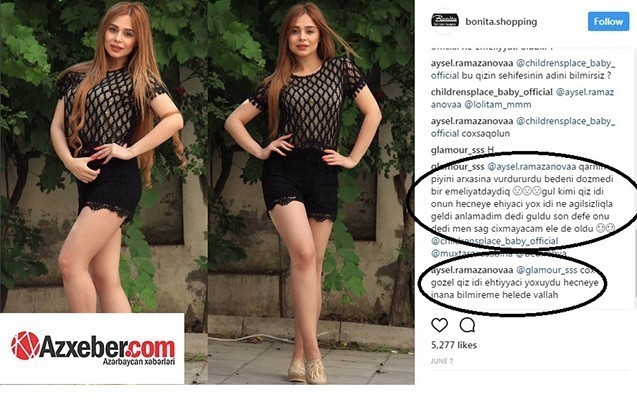Open the right photo of the post
The image size is (637, 400).
pos(311,192)
